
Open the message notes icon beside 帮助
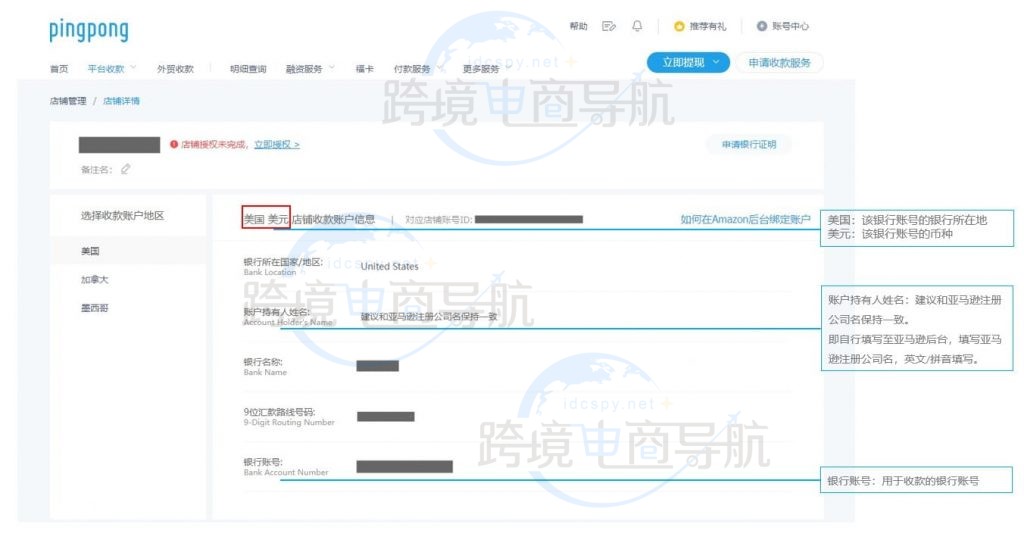(x=609, y=26)
